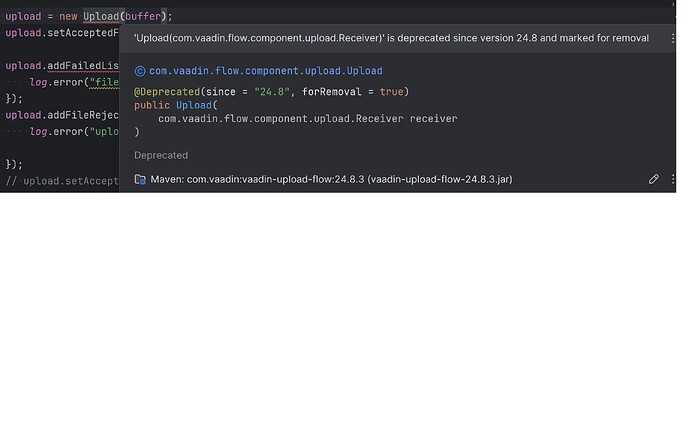Click the Receiver parameter type in popup
Viewport: 690px width, 431px height.
281,118
